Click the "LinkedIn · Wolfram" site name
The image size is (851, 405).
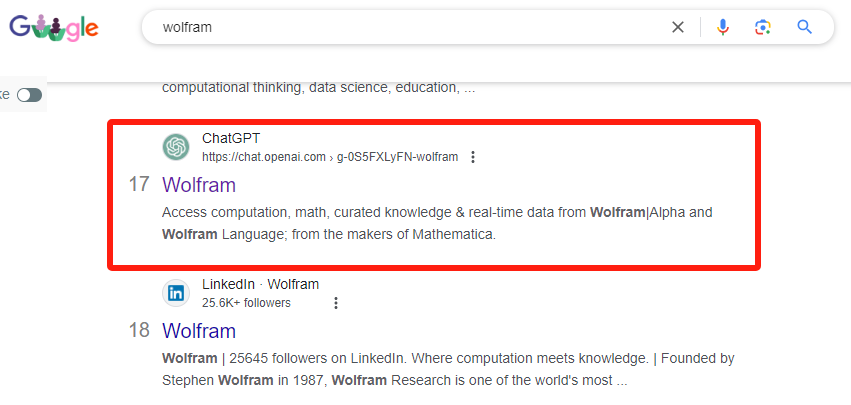point(260,284)
